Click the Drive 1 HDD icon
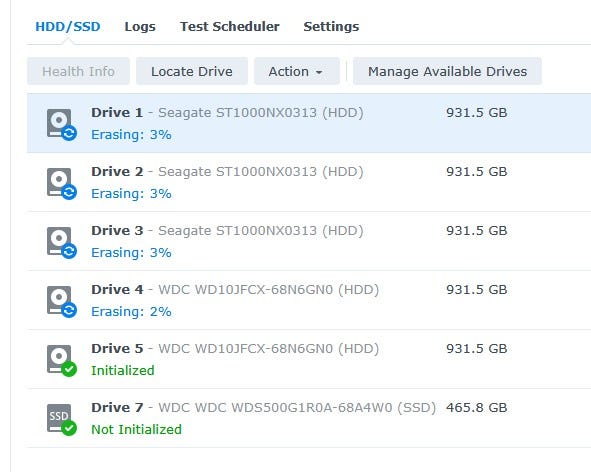This screenshot has width=591, height=472. pos(61,124)
